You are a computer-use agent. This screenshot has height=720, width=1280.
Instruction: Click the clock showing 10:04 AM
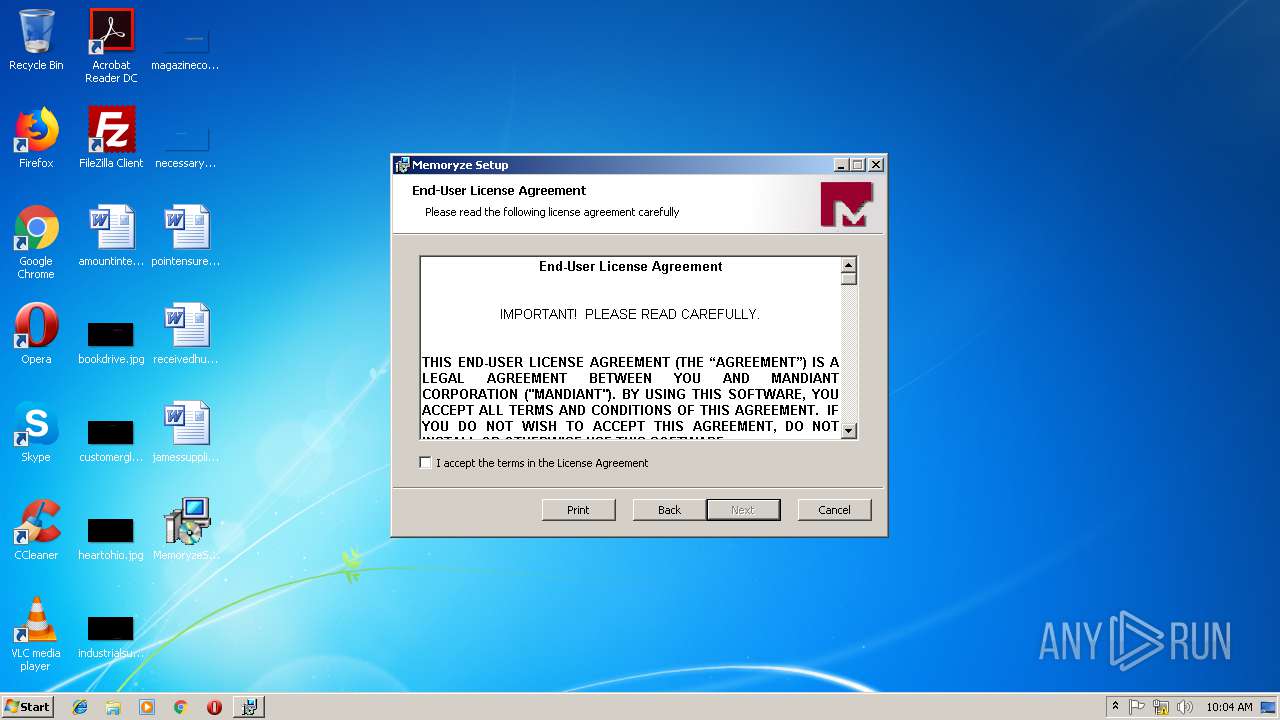(x=1229, y=707)
